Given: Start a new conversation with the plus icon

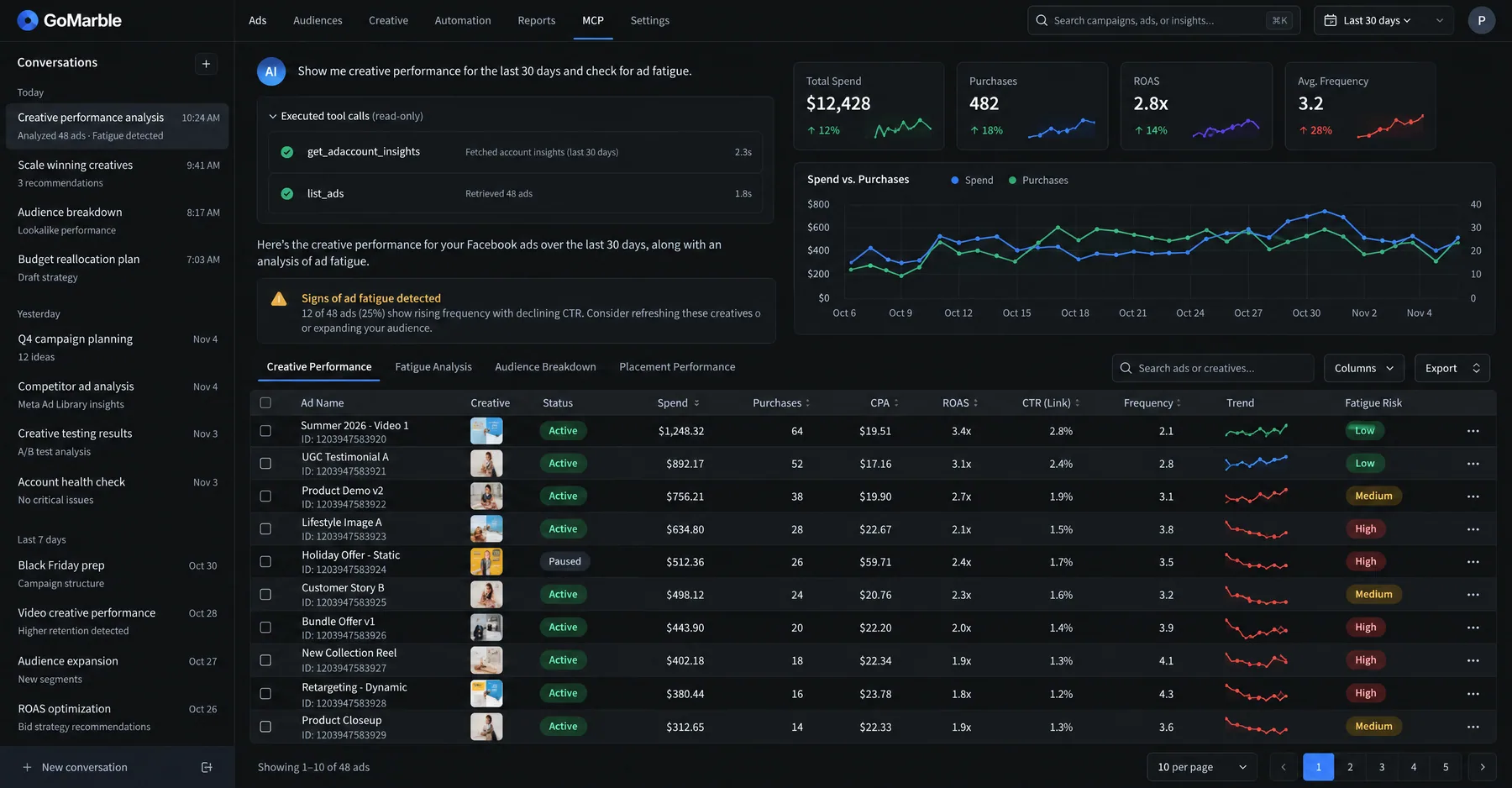Looking at the screenshot, I should (206, 64).
